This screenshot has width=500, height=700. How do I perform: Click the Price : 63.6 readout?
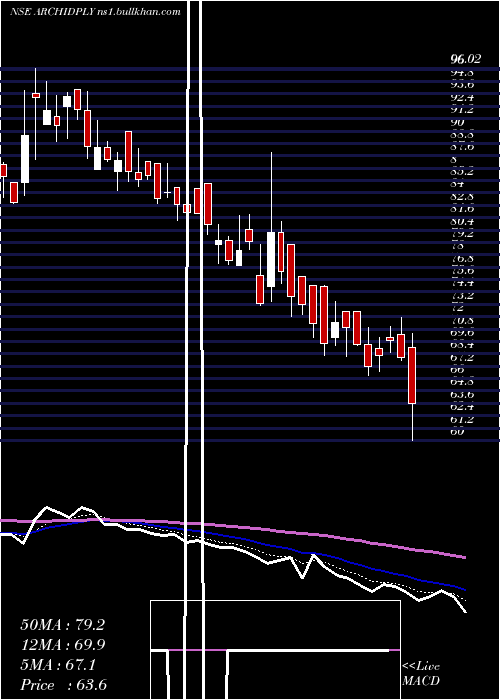click(x=64, y=685)
